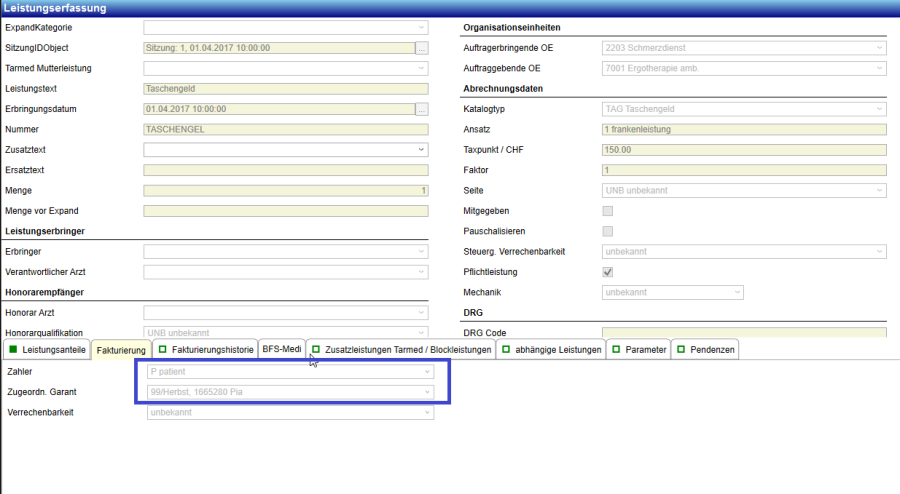Click the square icon on Fakturierungshistorie tab
This screenshot has height=494, width=900.
pyautogui.click(x=162, y=350)
